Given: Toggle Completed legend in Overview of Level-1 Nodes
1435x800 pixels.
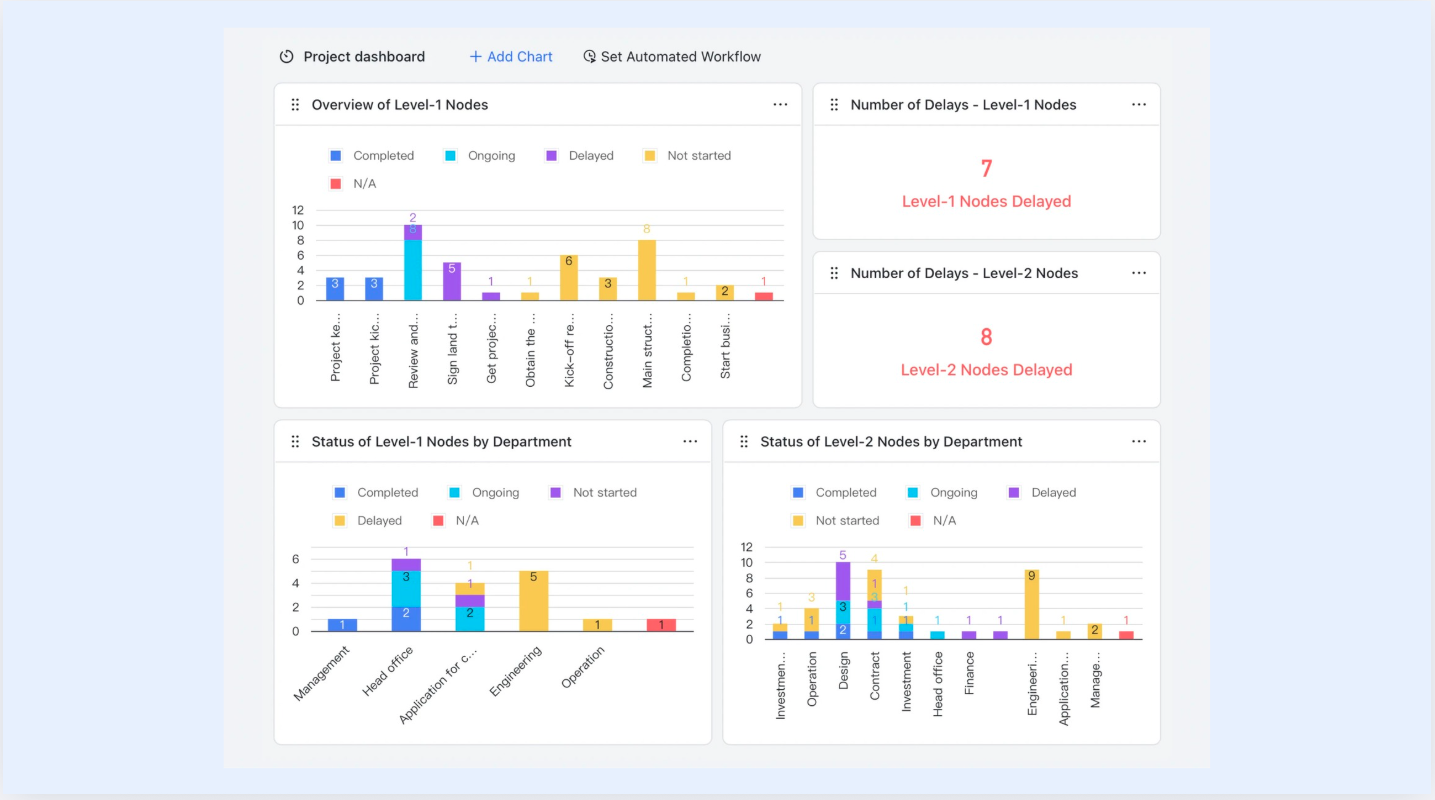Looking at the screenshot, I should 372,156.
